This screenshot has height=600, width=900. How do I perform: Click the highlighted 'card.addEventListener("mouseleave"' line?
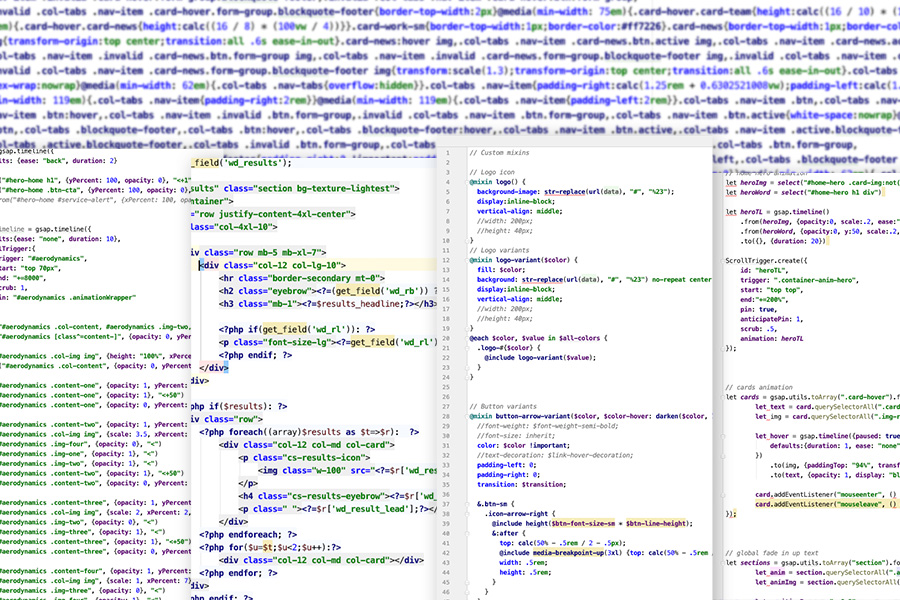coord(827,504)
